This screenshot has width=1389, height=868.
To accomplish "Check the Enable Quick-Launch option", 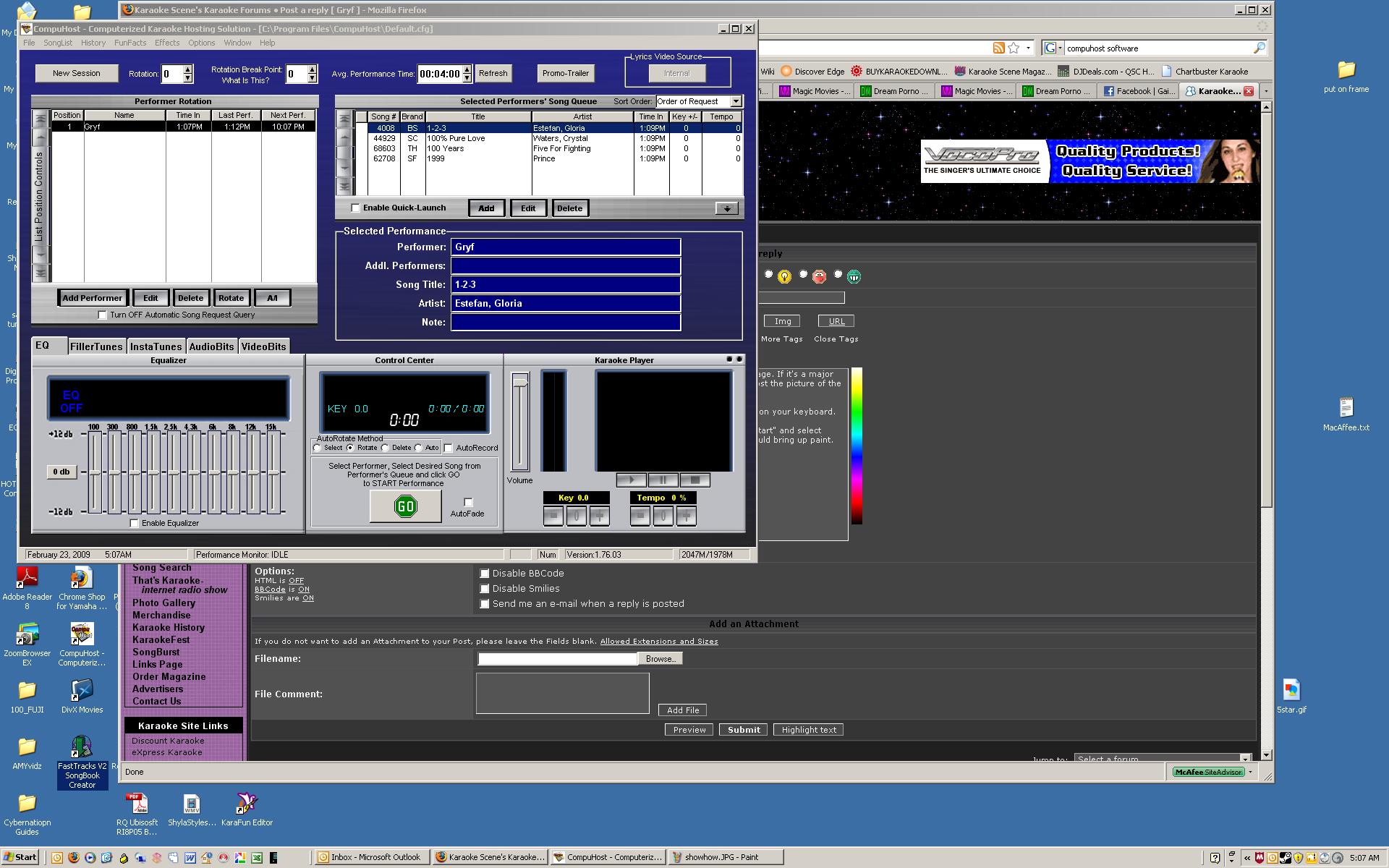I will pos(355,208).
